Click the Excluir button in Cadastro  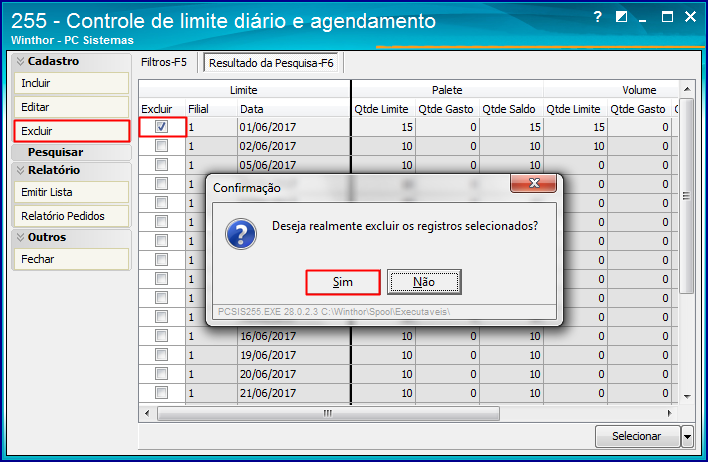click(x=71, y=131)
